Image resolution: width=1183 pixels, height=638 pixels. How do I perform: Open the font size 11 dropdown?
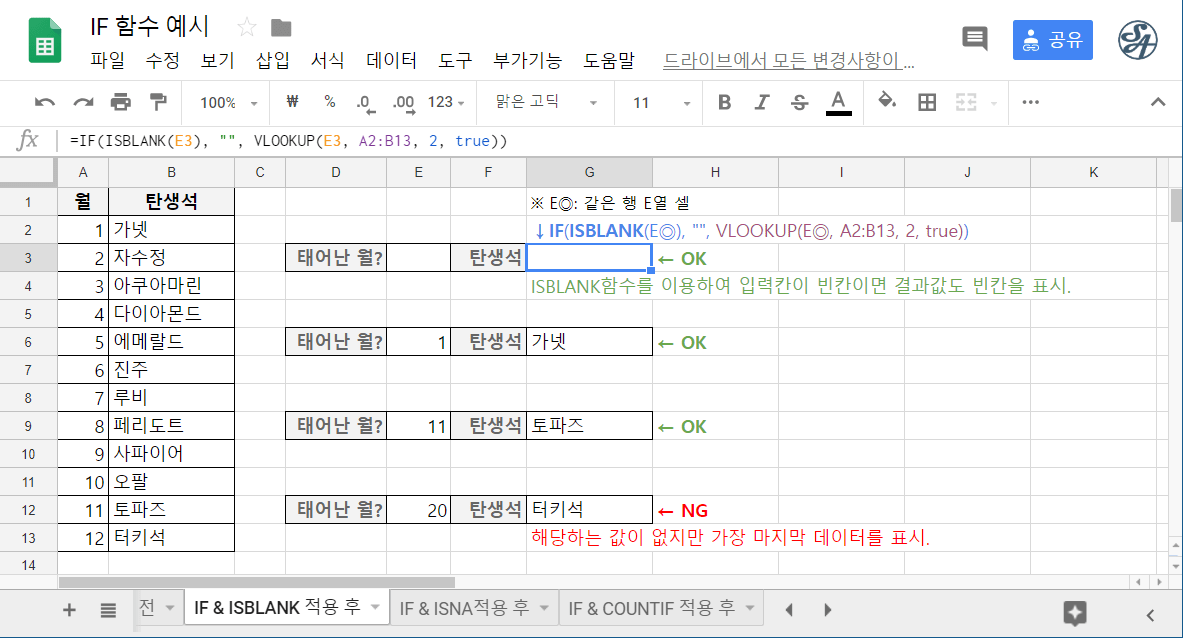(x=661, y=102)
